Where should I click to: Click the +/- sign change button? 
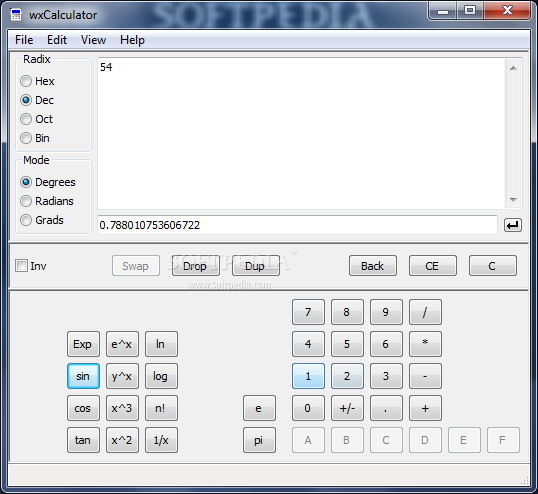tap(347, 408)
